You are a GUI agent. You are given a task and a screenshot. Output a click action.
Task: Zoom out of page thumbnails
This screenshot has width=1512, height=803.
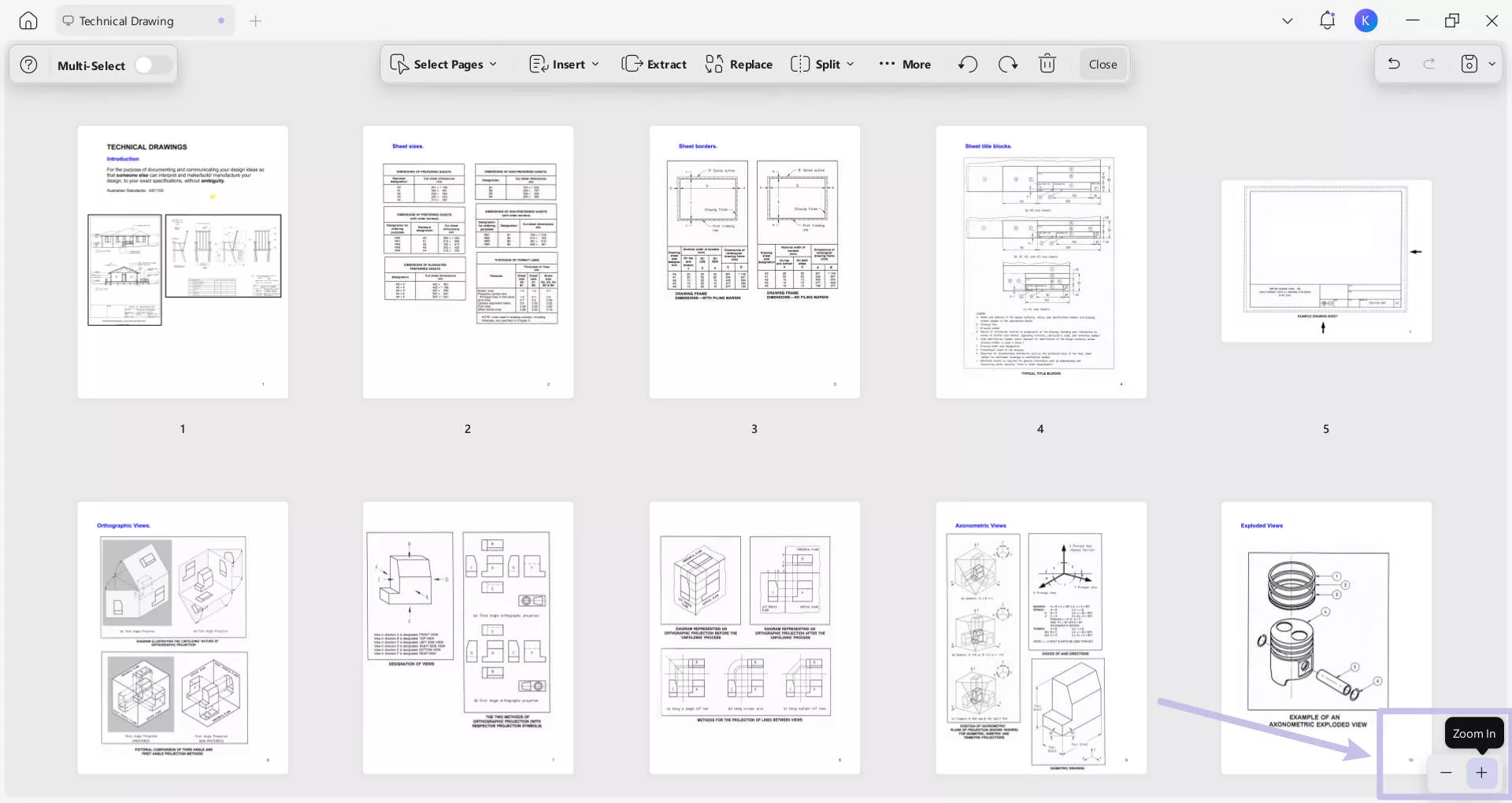point(1446,773)
